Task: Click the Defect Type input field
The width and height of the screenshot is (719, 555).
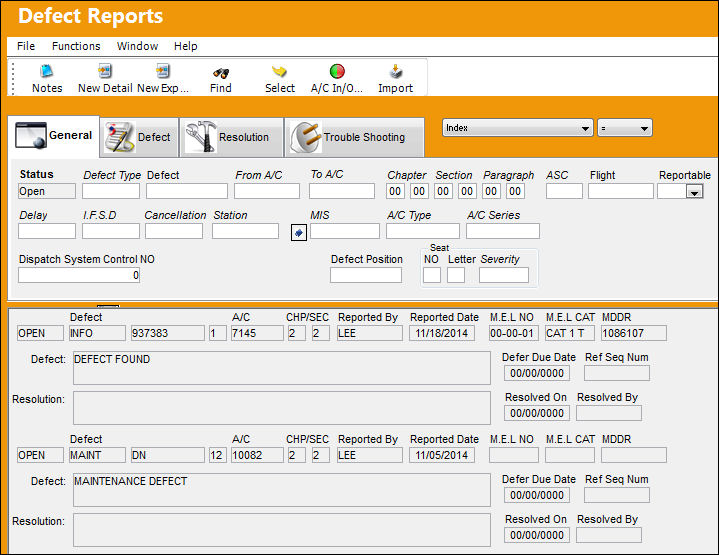Action: coord(111,191)
